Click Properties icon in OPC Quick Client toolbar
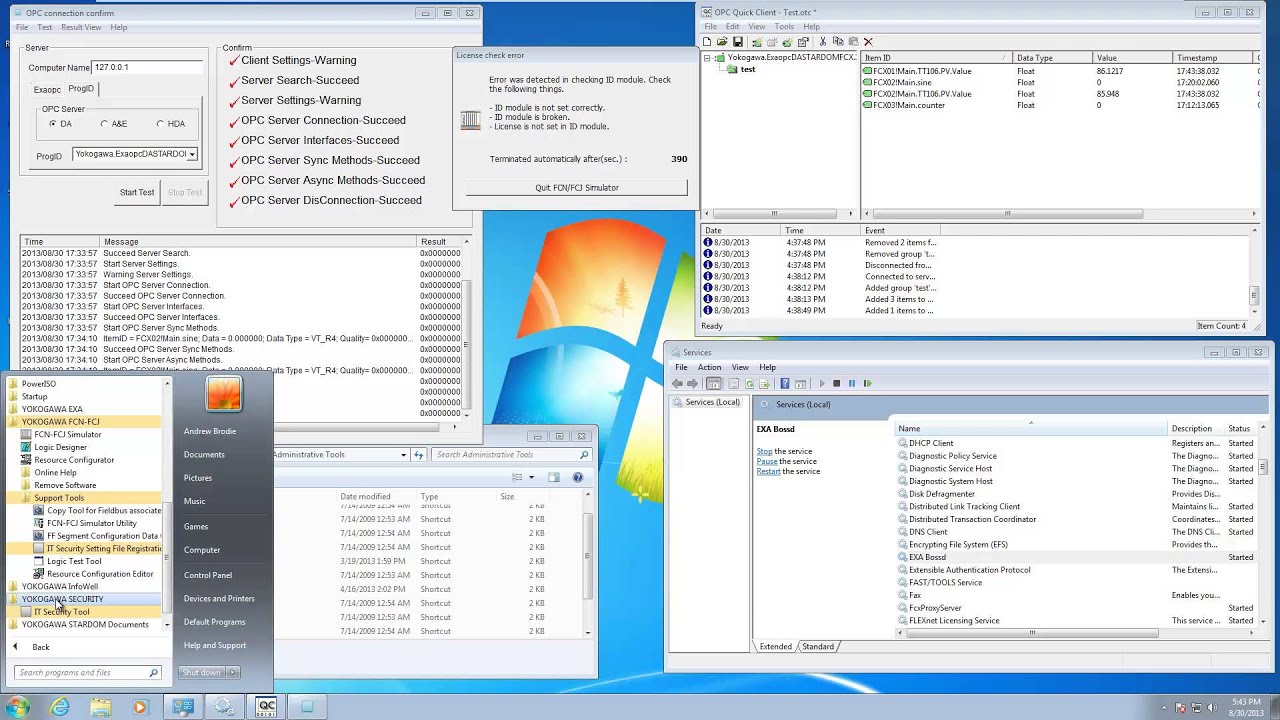 tap(803, 42)
